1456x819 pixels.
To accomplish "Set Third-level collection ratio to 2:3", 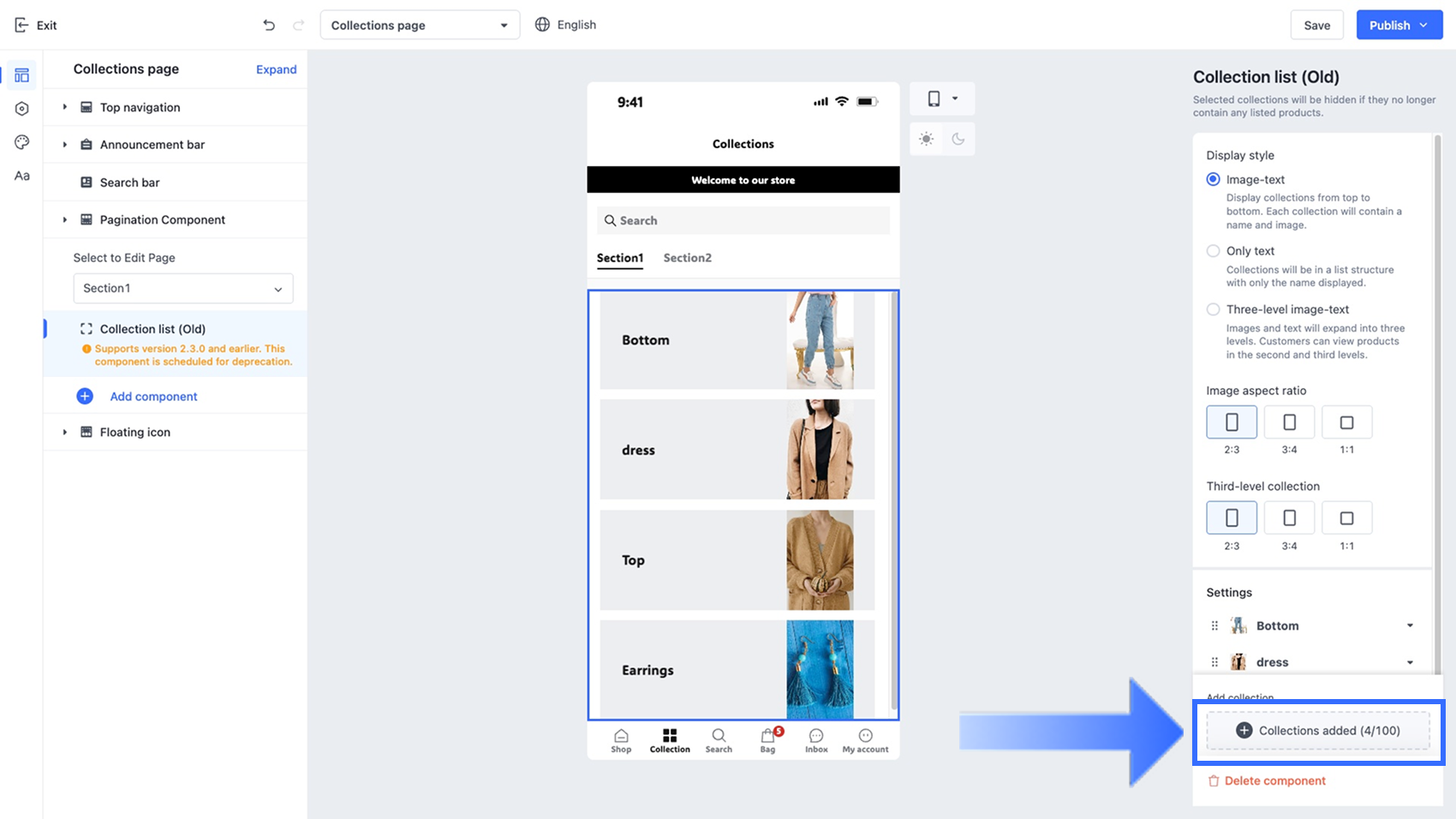I will pos(1232,517).
